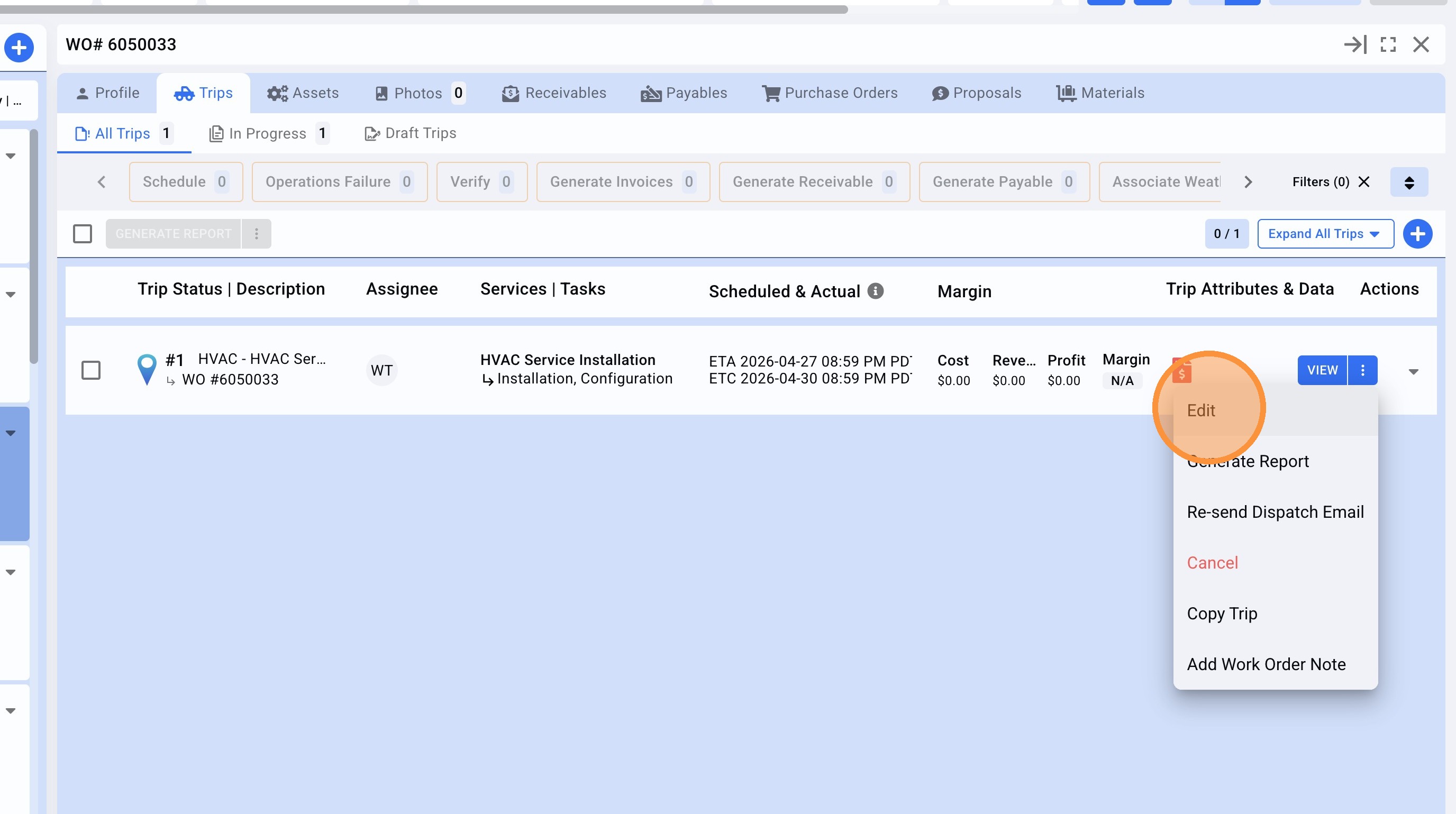
Task: Check the trip #1 row checkbox
Action: click(x=91, y=371)
